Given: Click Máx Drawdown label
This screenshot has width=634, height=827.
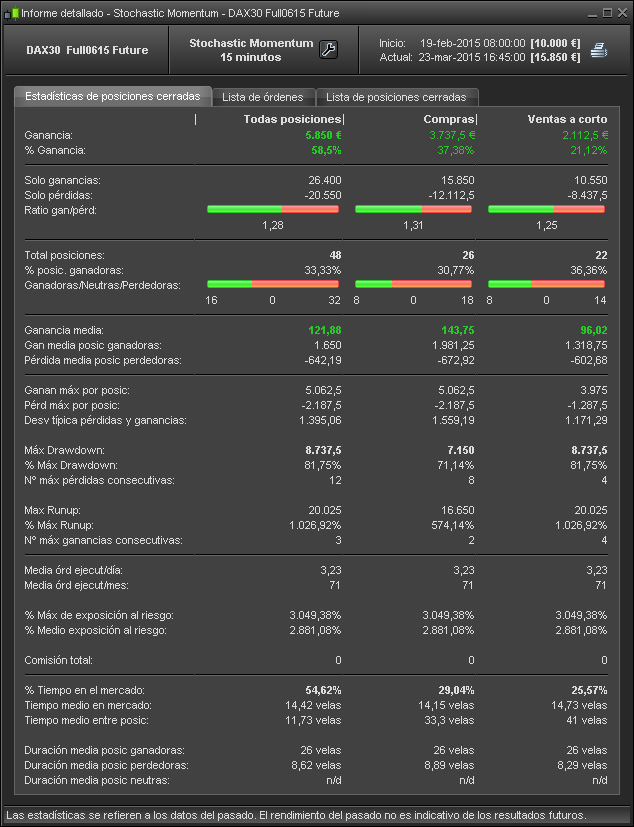Looking at the screenshot, I should click(x=64, y=450).
